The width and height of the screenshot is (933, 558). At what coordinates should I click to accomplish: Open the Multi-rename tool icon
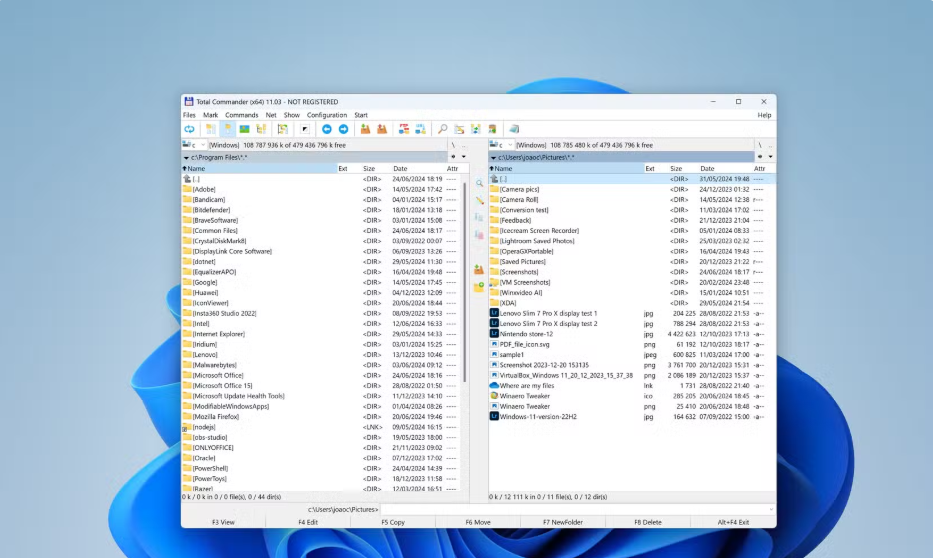[459, 129]
